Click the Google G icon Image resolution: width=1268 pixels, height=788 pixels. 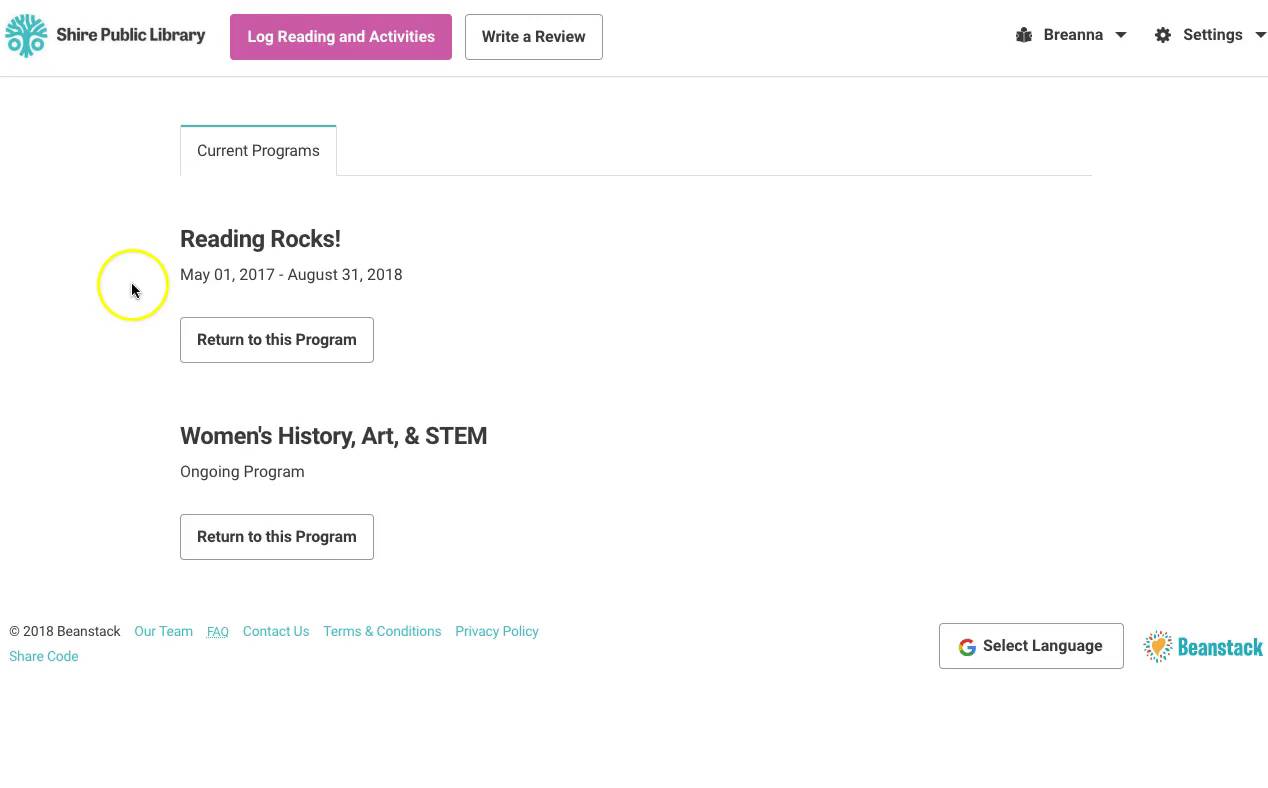[x=966, y=647]
